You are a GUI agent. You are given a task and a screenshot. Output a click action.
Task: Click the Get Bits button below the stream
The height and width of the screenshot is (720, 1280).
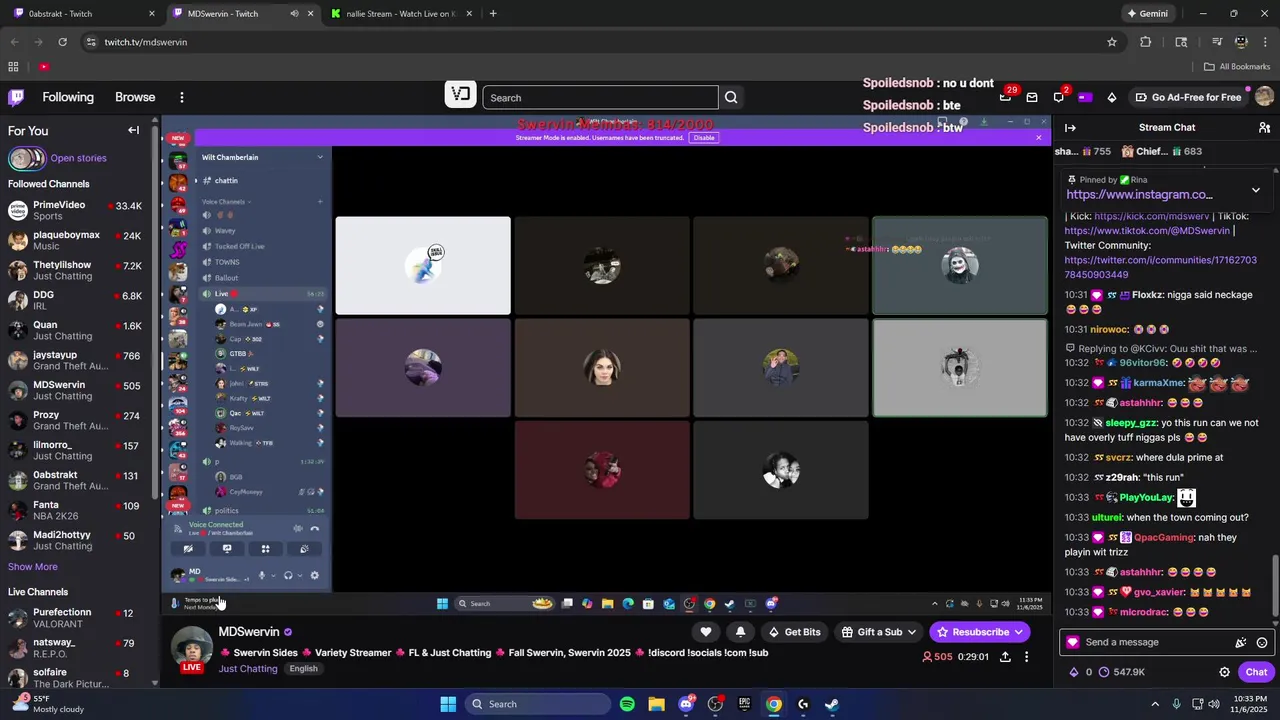click(794, 632)
